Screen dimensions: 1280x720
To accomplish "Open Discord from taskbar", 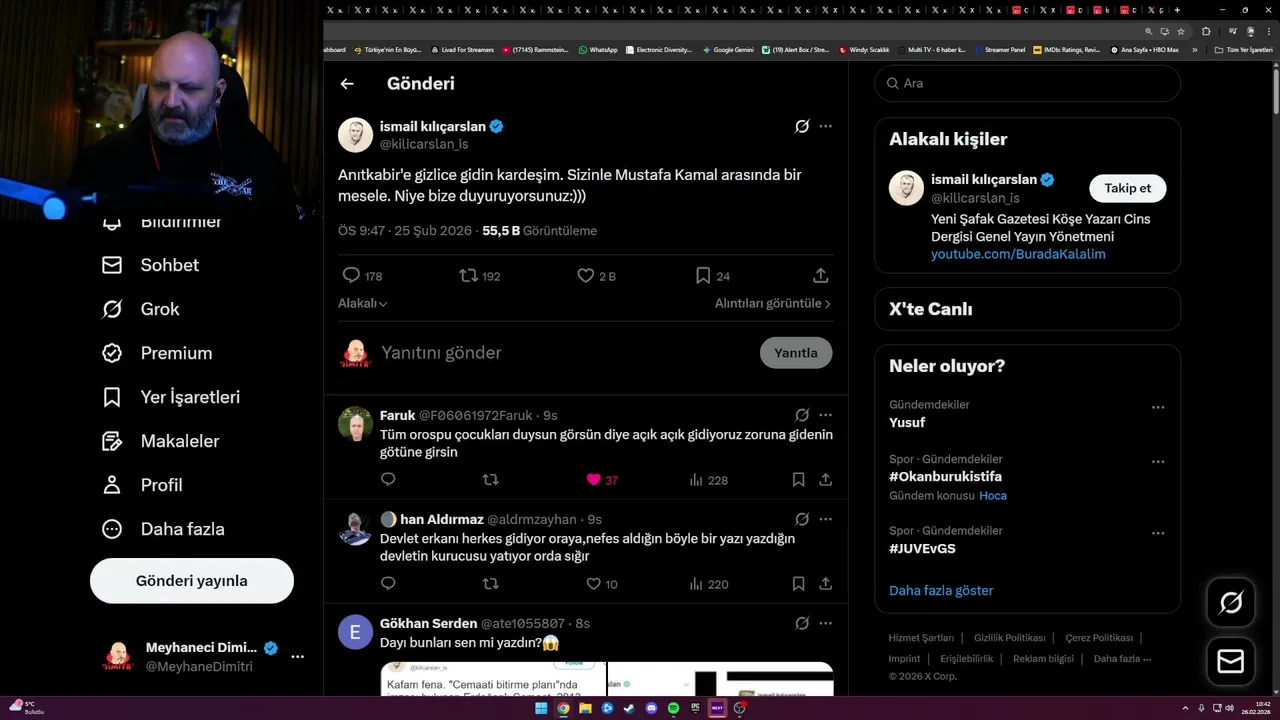I will point(651,708).
